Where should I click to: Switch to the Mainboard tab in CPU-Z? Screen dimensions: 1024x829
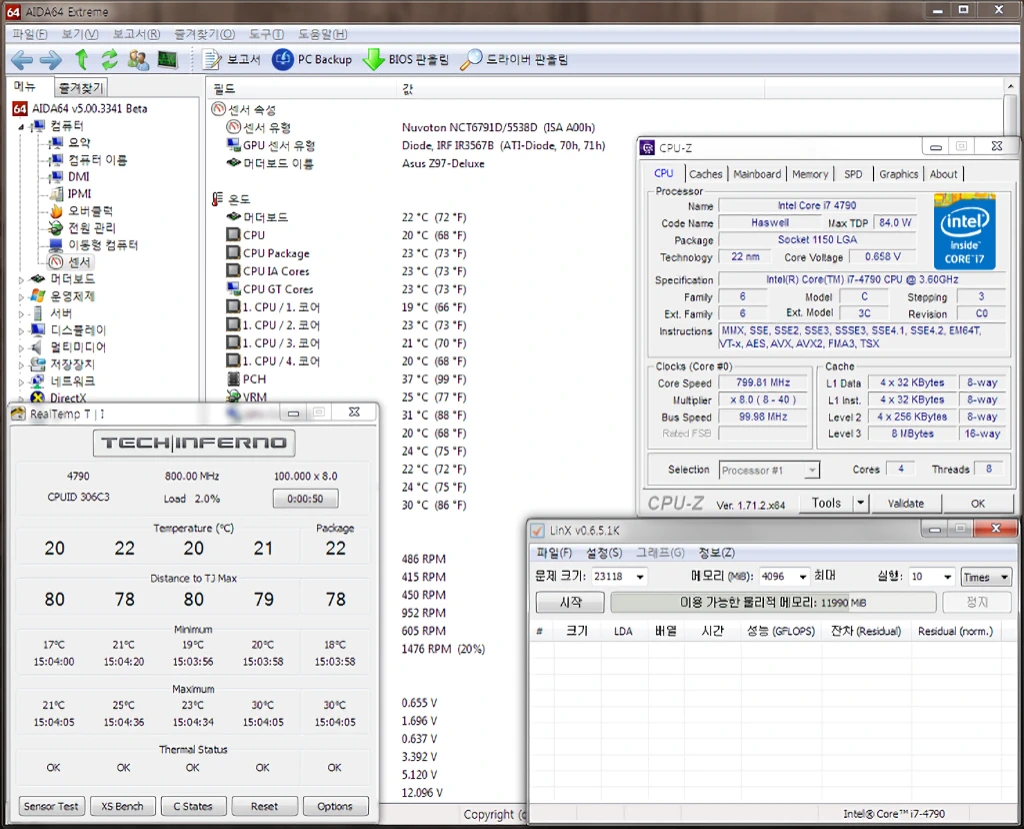(757, 174)
